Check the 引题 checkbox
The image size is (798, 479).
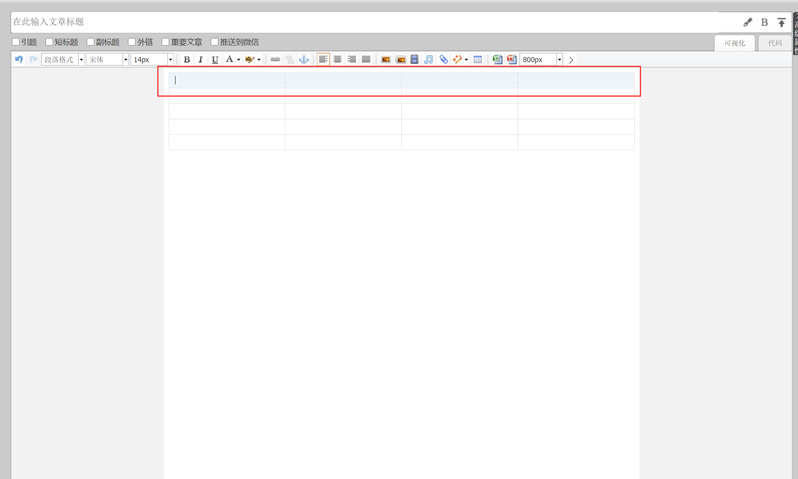[16, 42]
